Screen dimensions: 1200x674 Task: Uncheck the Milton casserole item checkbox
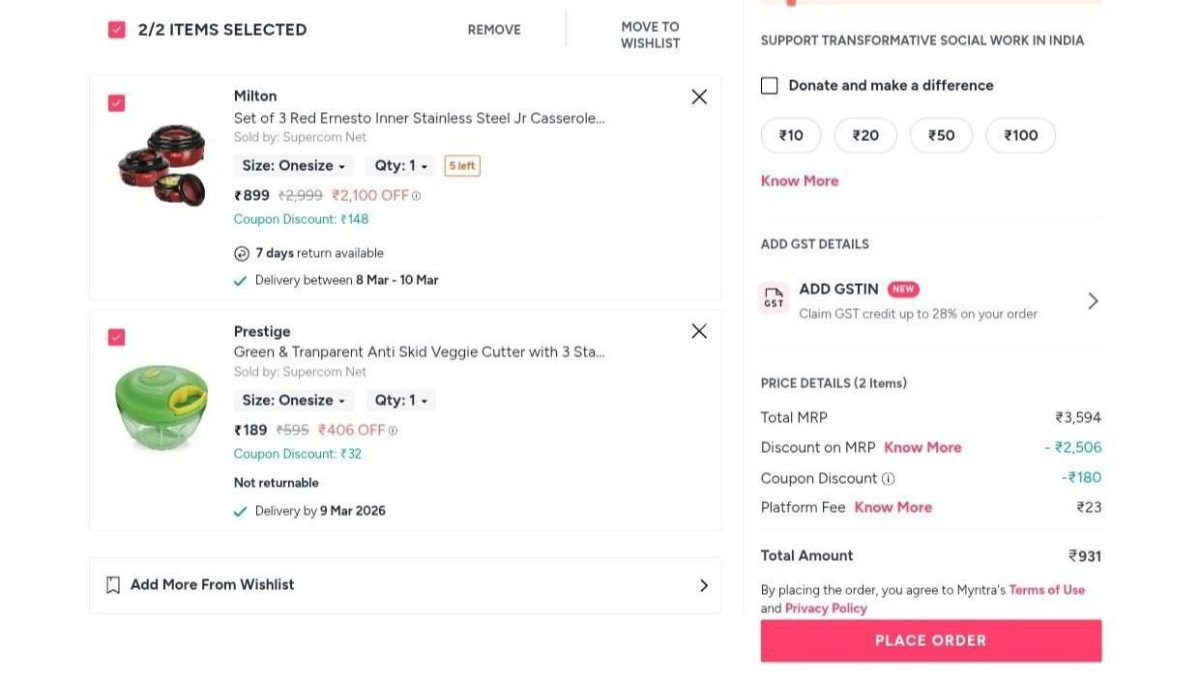tap(117, 103)
